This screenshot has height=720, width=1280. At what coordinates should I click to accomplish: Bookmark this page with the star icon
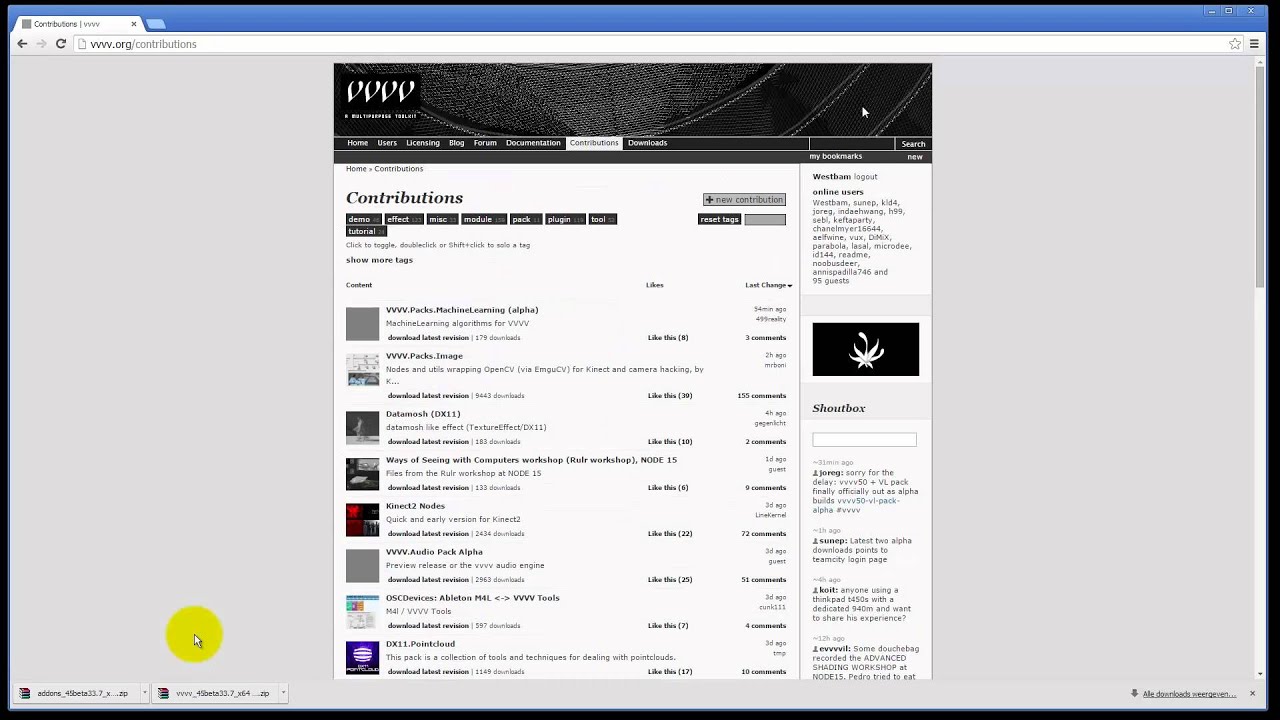(x=1235, y=44)
